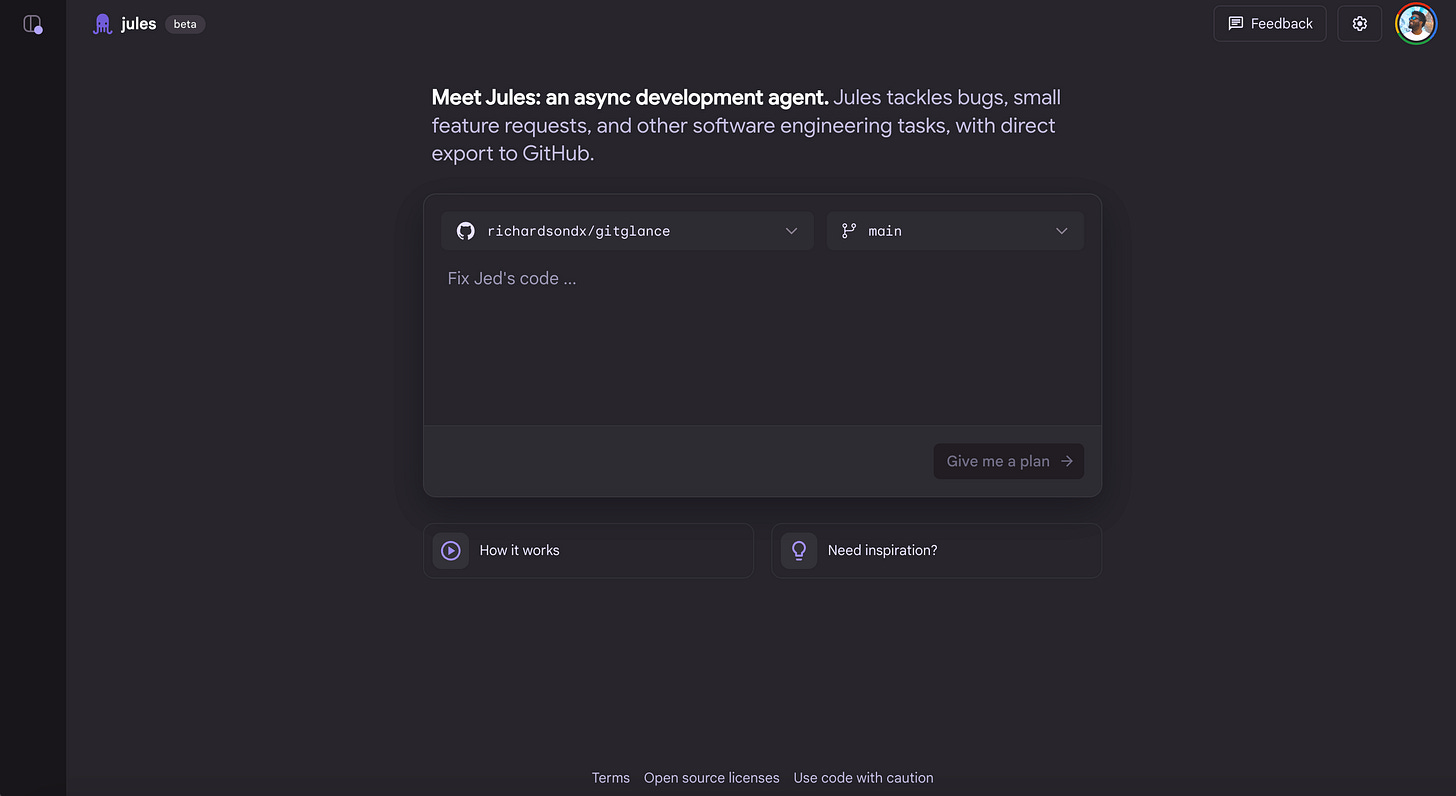Toggle the sidebar panel icon
This screenshot has height=796, width=1456.
[33, 24]
